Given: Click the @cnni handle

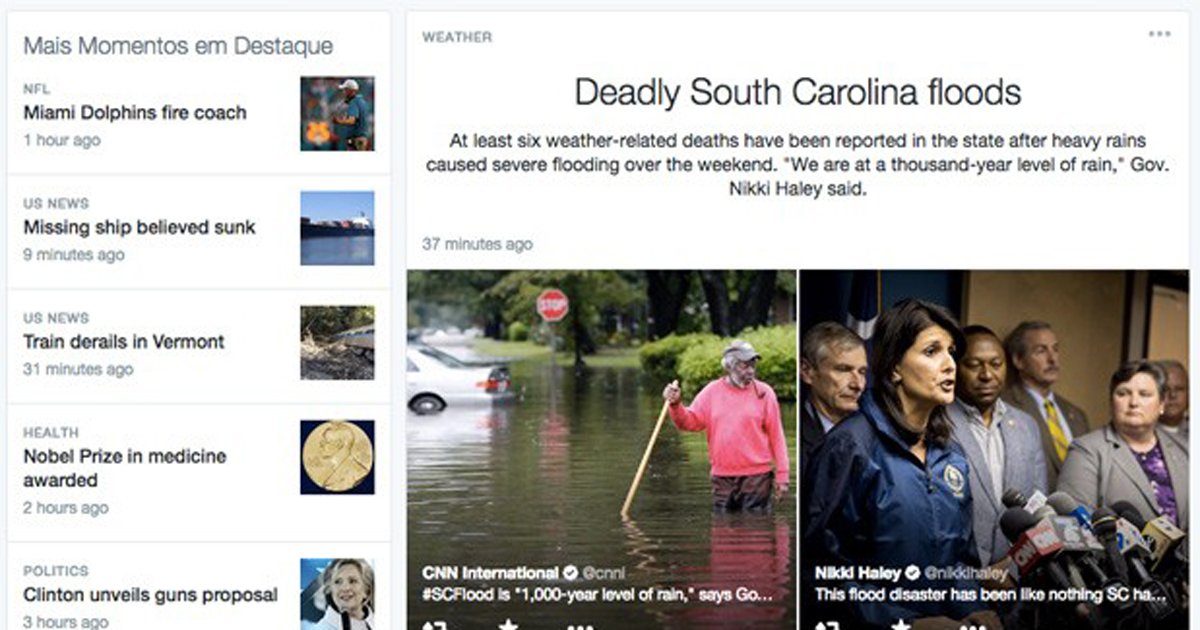Looking at the screenshot, I should [x=603, y=573].
